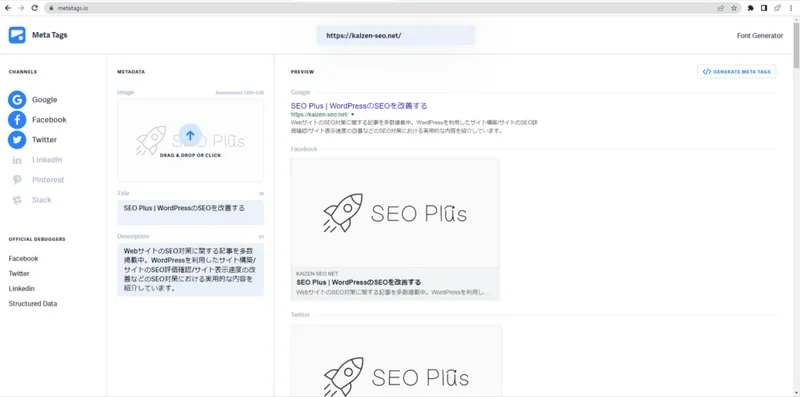Open the Structured Data debugger link

point(33,304)
